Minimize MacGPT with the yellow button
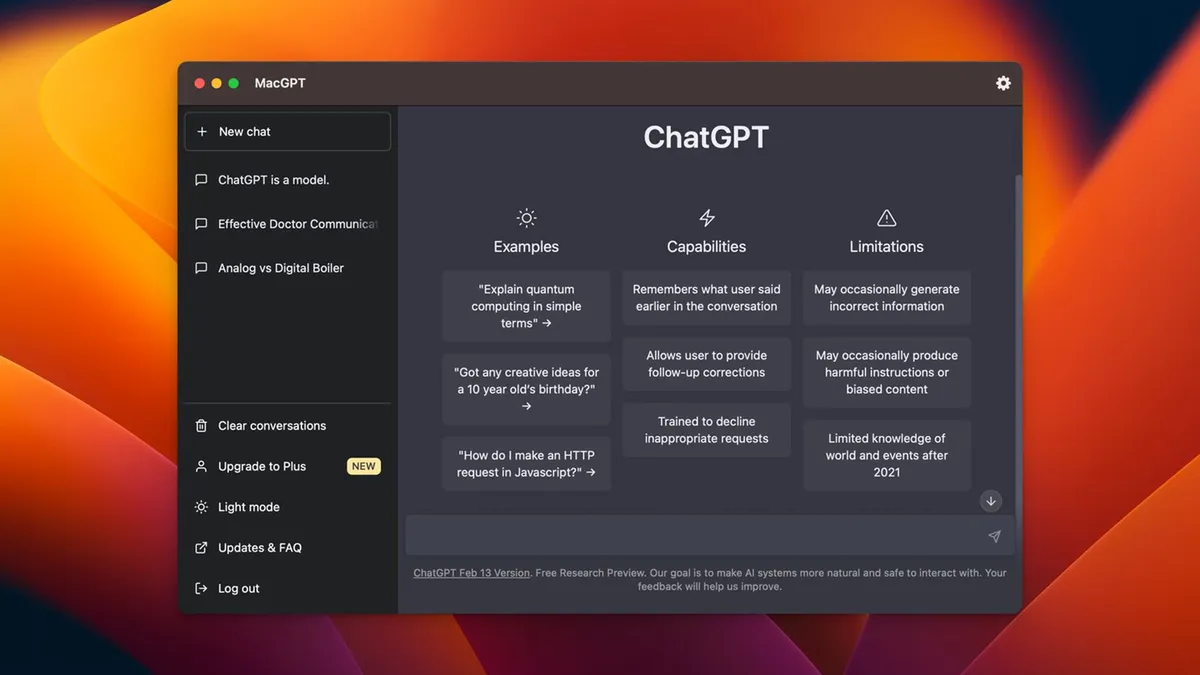1200x675 pixels. coord(216,83)
